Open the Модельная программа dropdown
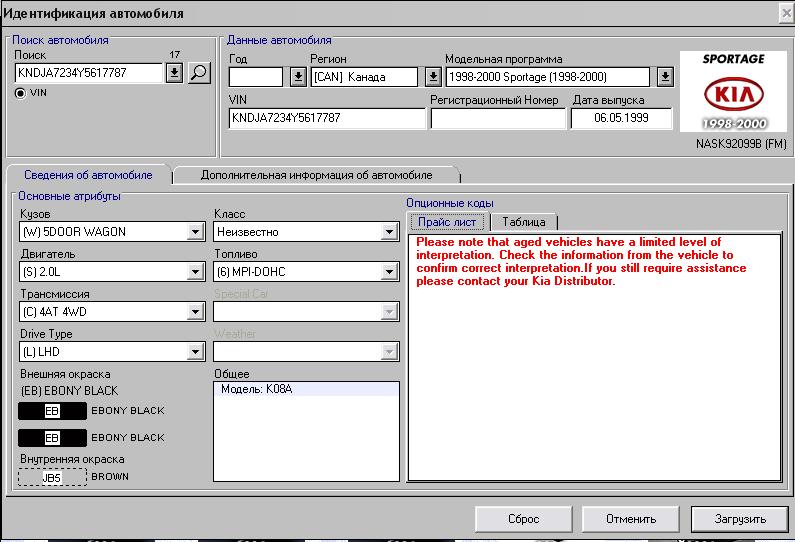Viewport: 795px width, 542px height. pyautogui.click(x=666, y=77)
